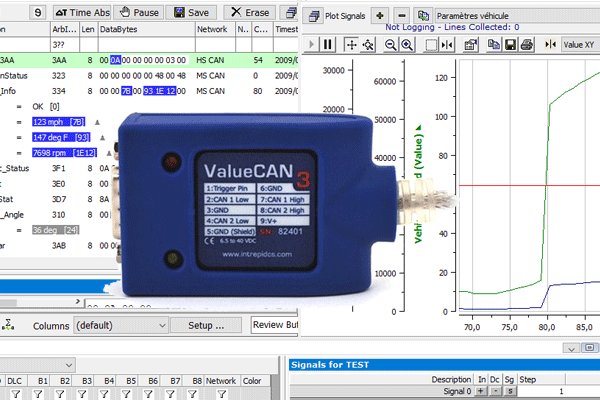Click the triangle next to 7698 rpm
600x400 pixels.
click(x=109, y=153)
